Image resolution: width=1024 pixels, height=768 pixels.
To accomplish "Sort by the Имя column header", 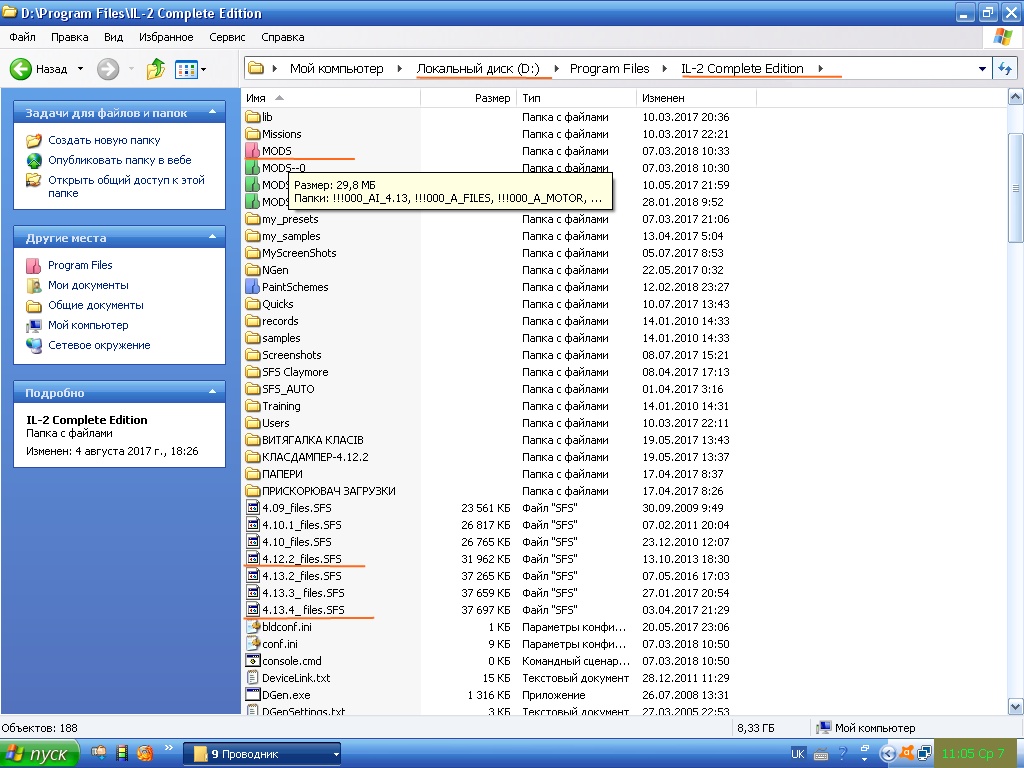I will tap(330, 98).
